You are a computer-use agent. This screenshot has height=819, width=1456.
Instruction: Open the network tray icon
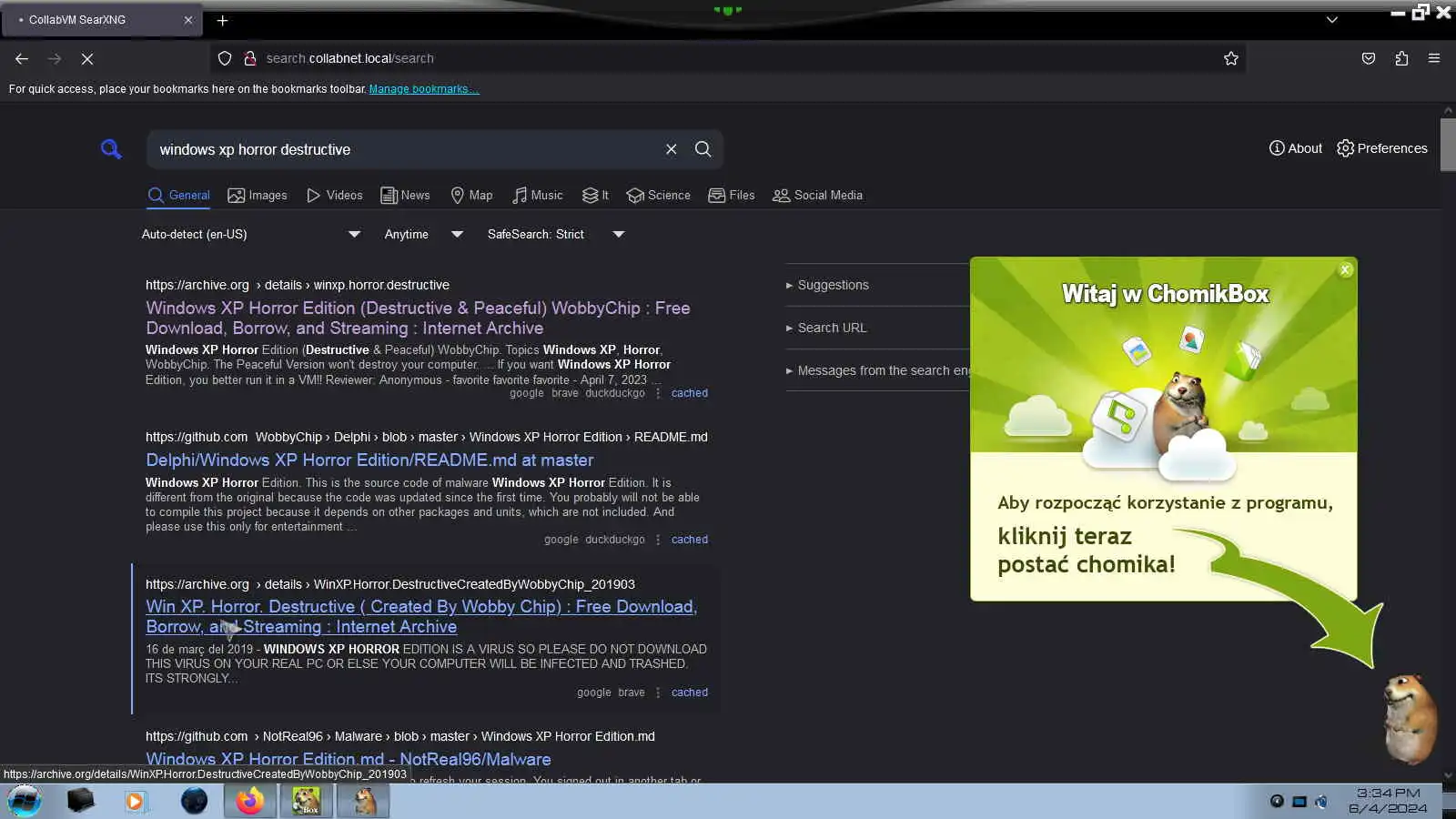1299,802
